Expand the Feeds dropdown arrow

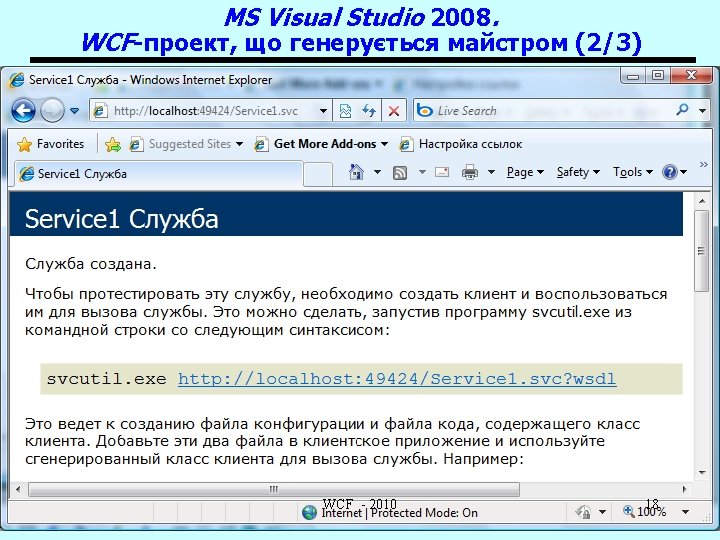coord(422,172)
